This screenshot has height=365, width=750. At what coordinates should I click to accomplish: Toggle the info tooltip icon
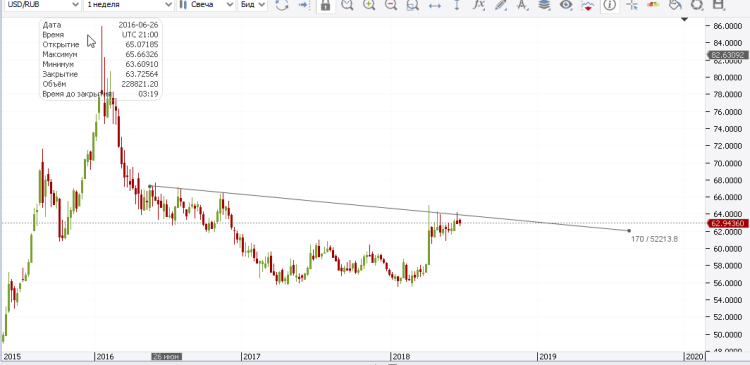[x=609, y=5]
